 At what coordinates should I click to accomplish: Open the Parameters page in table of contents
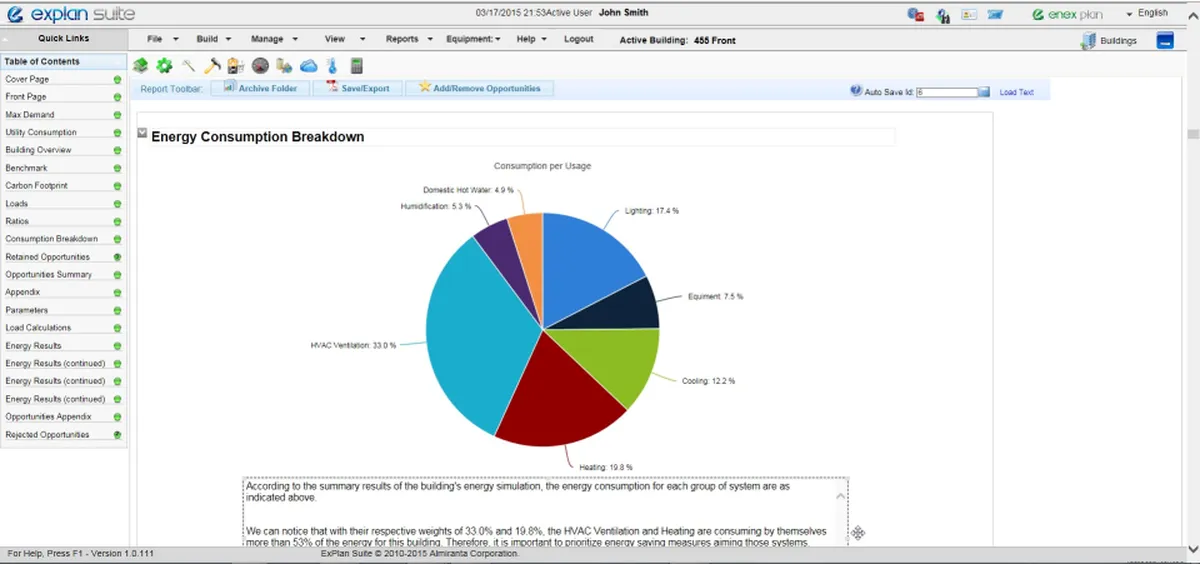[x=26, y=310]
